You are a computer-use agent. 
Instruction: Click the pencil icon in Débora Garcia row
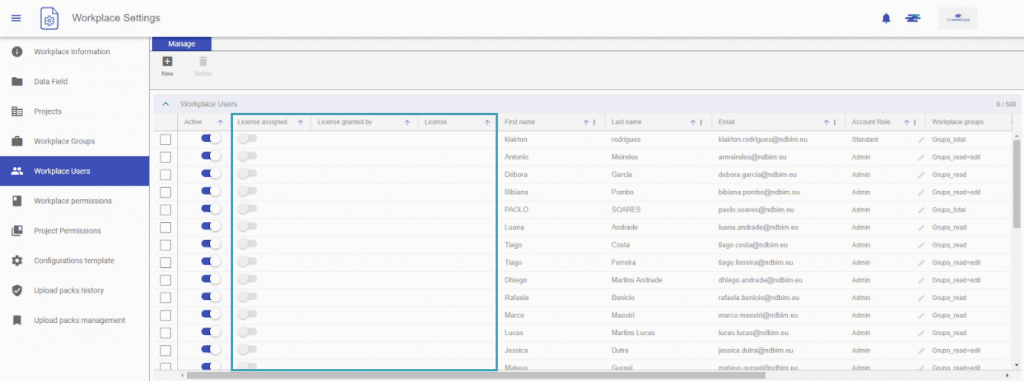click(921, 175)
